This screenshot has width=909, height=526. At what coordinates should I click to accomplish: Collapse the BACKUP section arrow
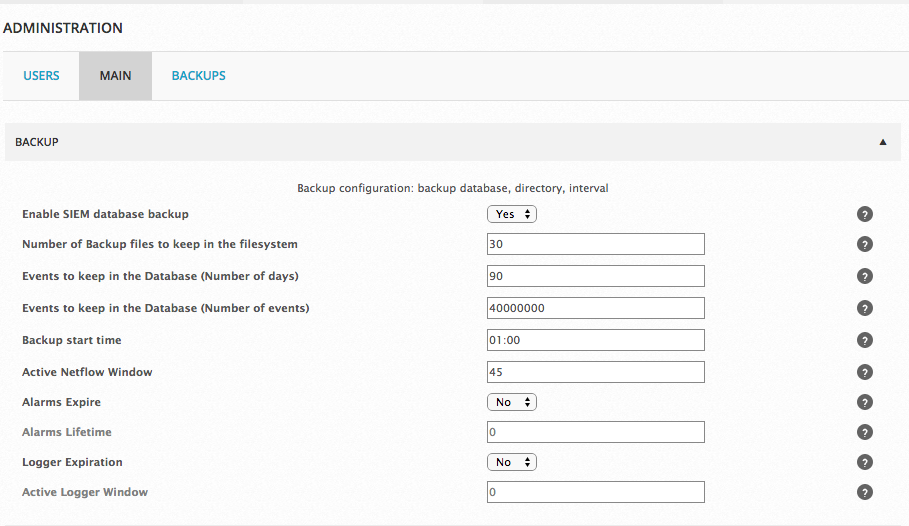[x=883, y=142]
